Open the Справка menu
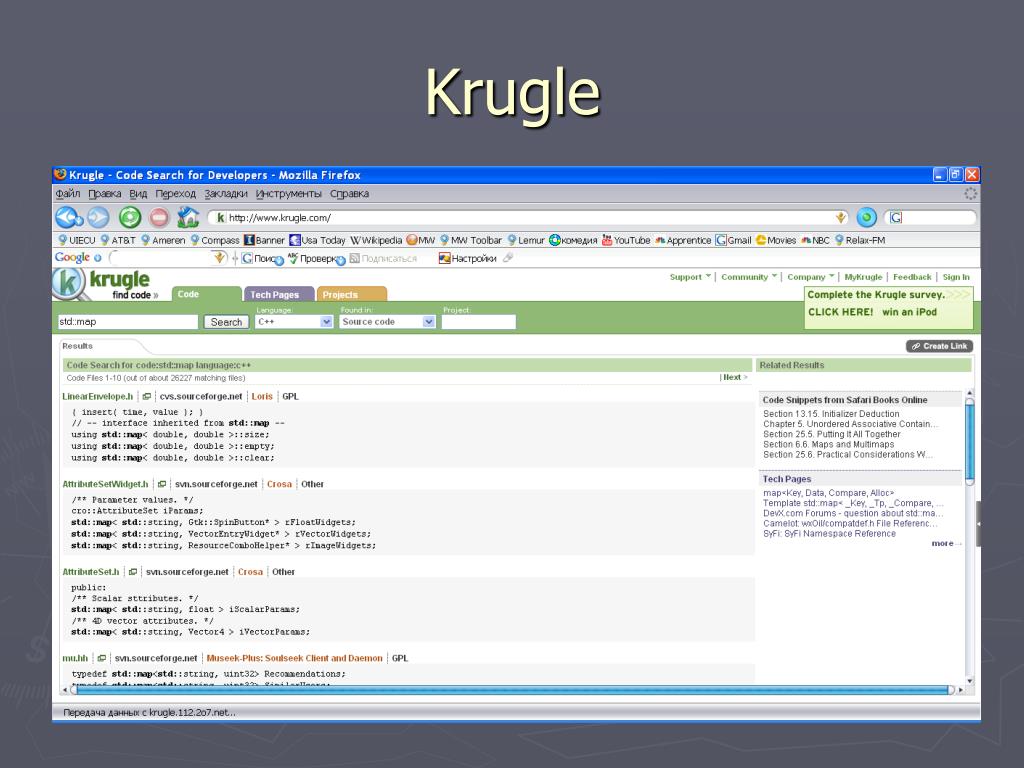This screenshot has height=768, width=1024. point(349,194)
